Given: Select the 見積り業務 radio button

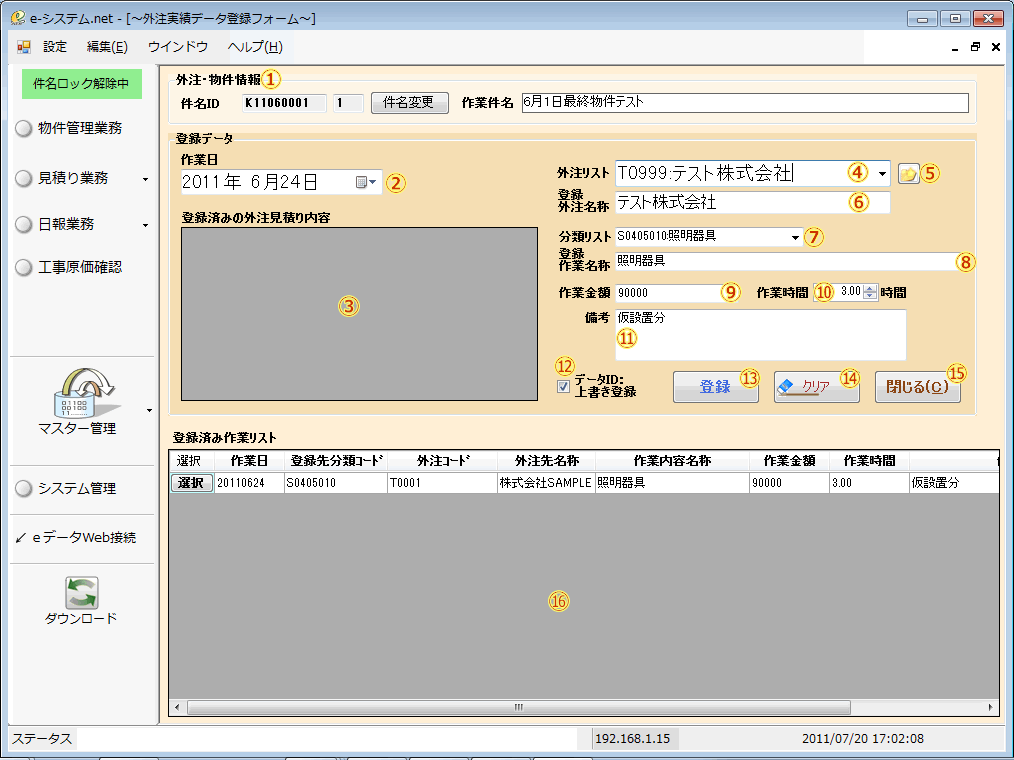Looking at the screenshot, I should point(24,179).
